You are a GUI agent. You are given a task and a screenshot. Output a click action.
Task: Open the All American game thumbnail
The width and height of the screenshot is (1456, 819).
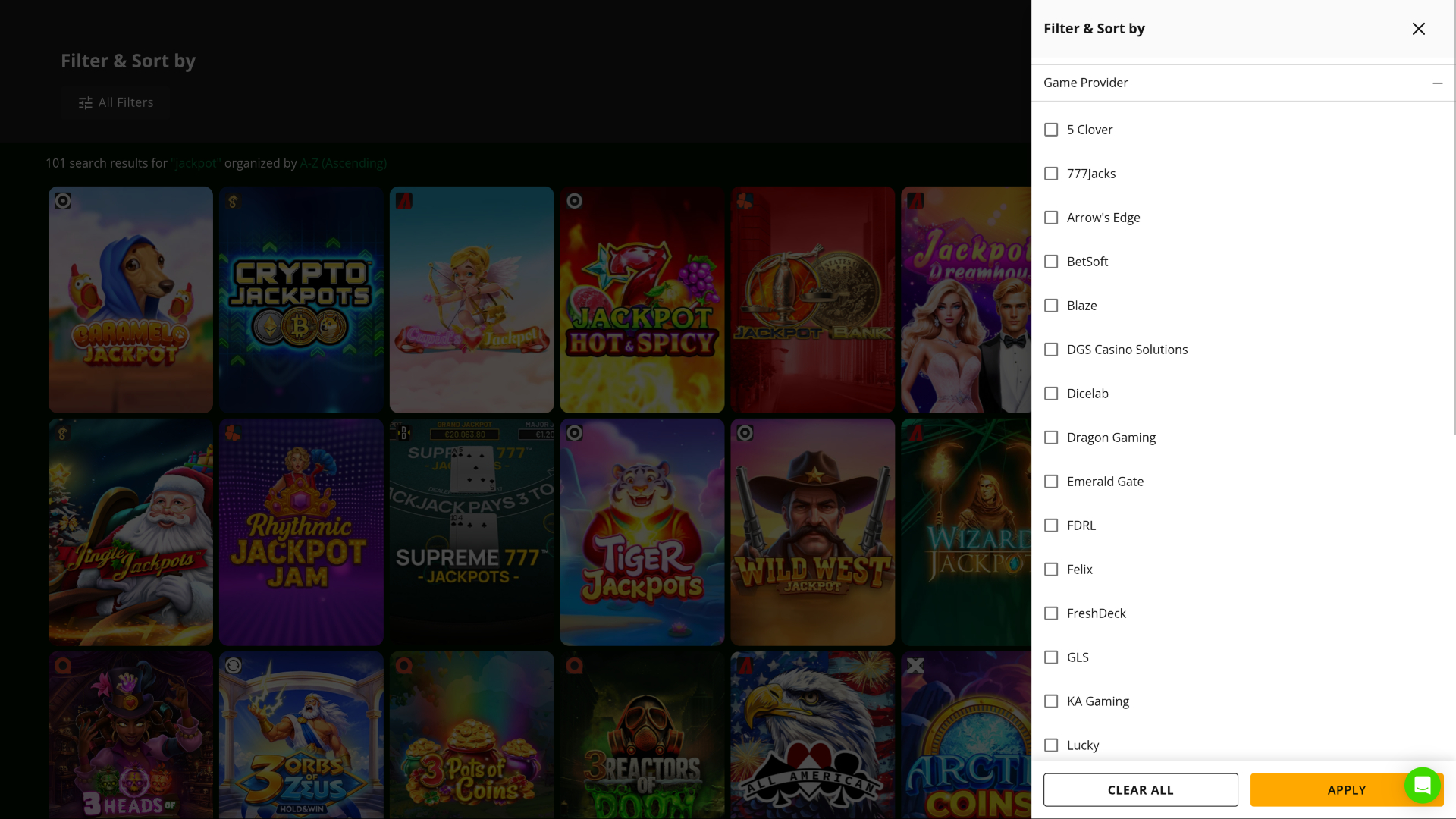pyautogui.click(x=813, y=735)
